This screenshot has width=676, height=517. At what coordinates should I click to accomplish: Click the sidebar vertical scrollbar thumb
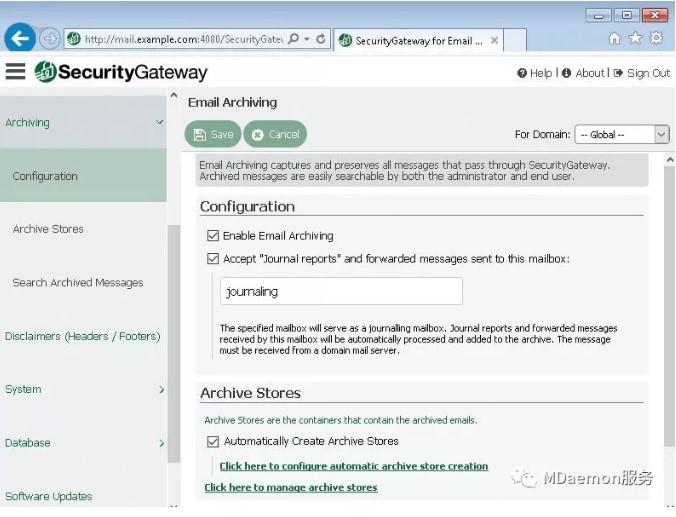tap(174, 344)
